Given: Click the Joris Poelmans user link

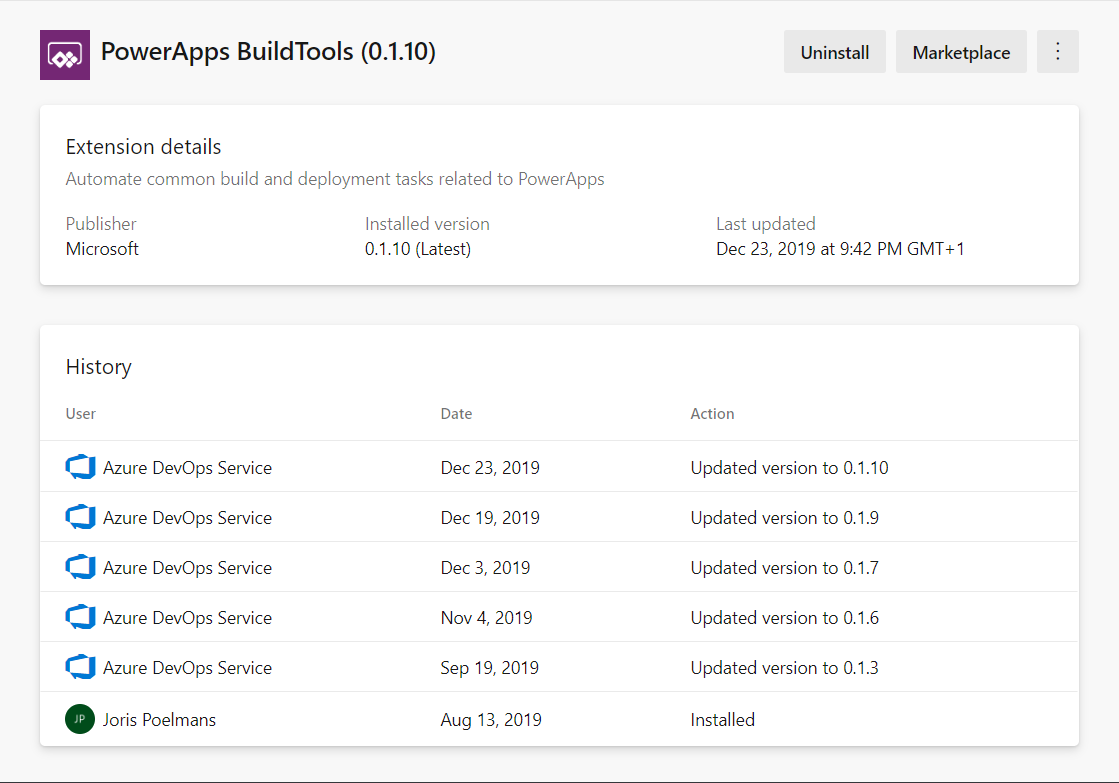Looking at the screenshot, I should pos(159,719).
